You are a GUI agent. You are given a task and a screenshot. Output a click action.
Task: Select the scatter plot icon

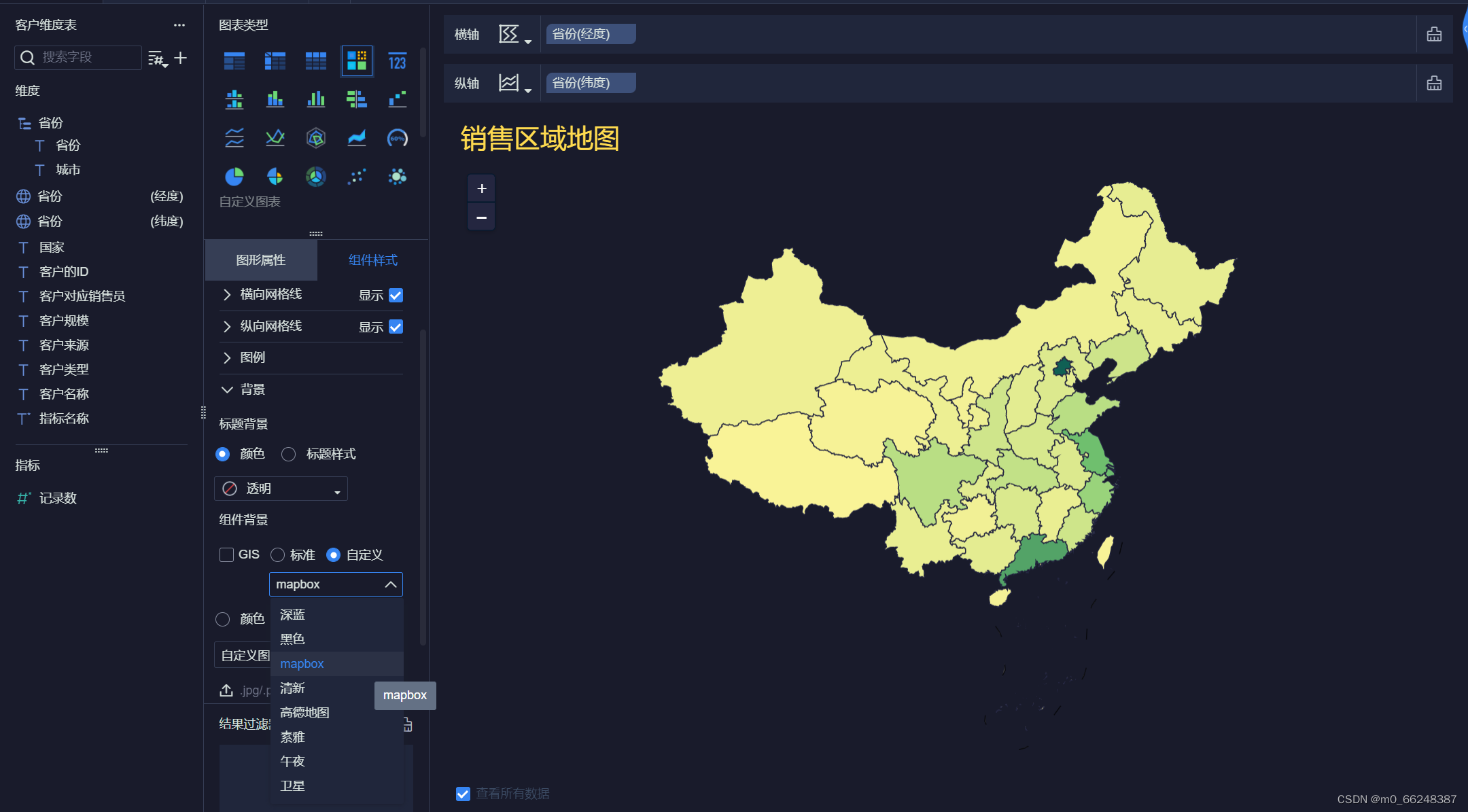coord(357,177)
